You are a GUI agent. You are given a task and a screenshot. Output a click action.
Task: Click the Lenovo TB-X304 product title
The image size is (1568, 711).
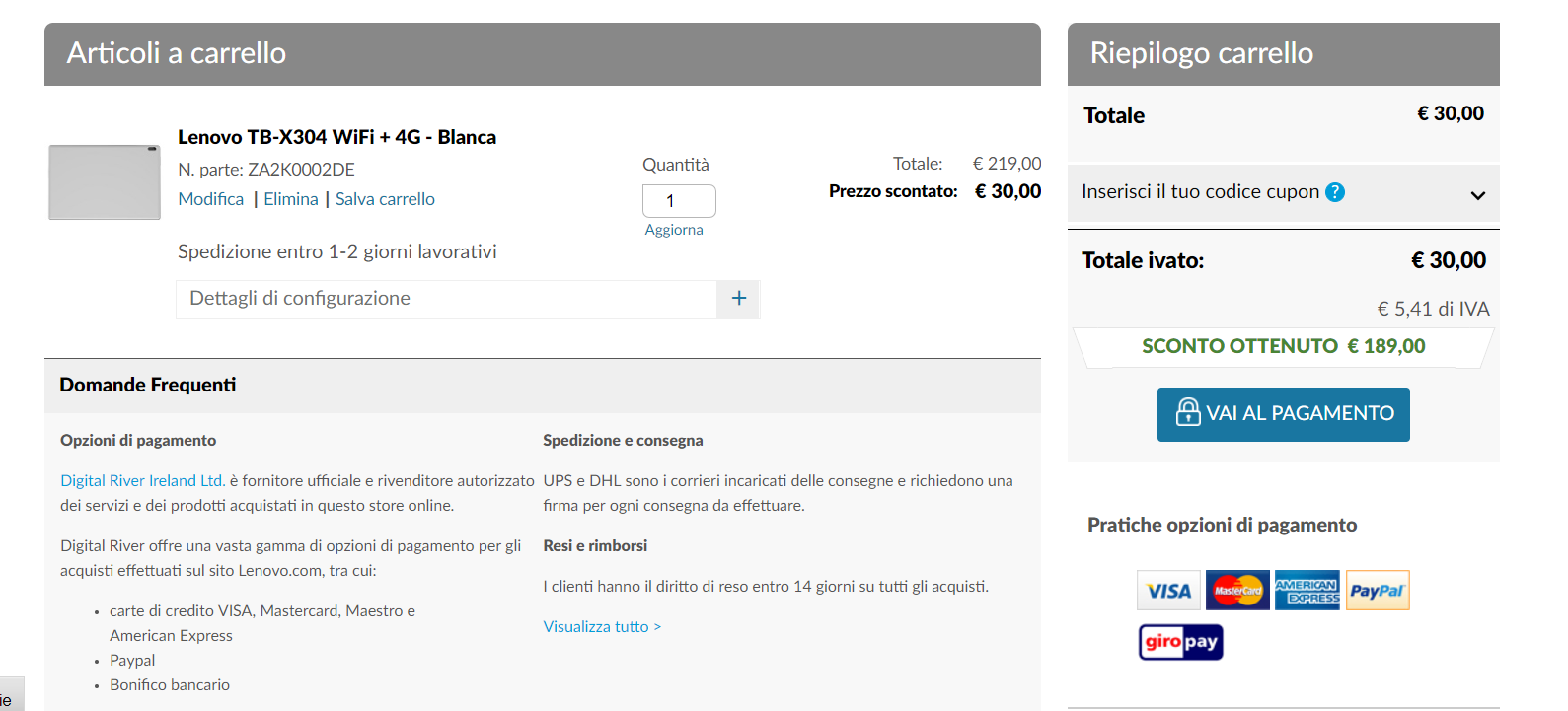(336, 137)
